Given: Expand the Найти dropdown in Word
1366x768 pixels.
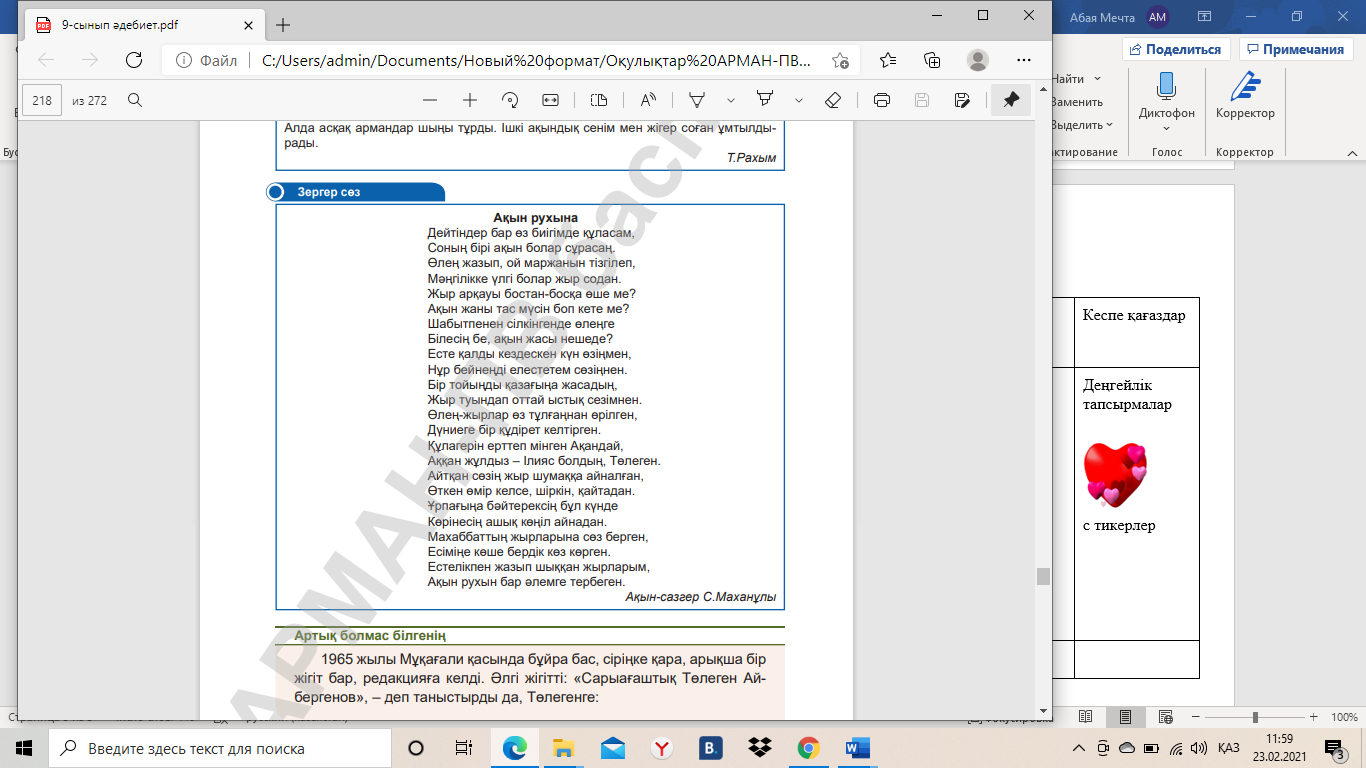Looking at the screenshot, I should pos(1098,79).
